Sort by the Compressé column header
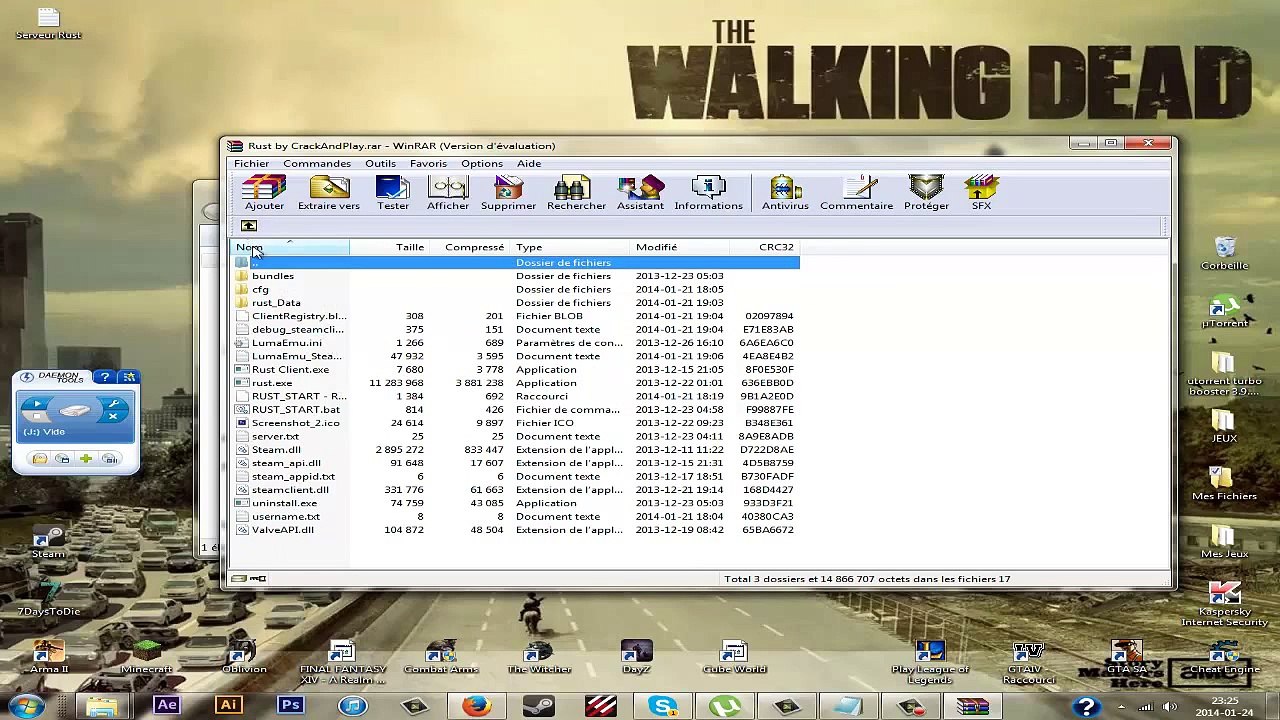Screen dimensions: 1280x720 click(469, 247)
